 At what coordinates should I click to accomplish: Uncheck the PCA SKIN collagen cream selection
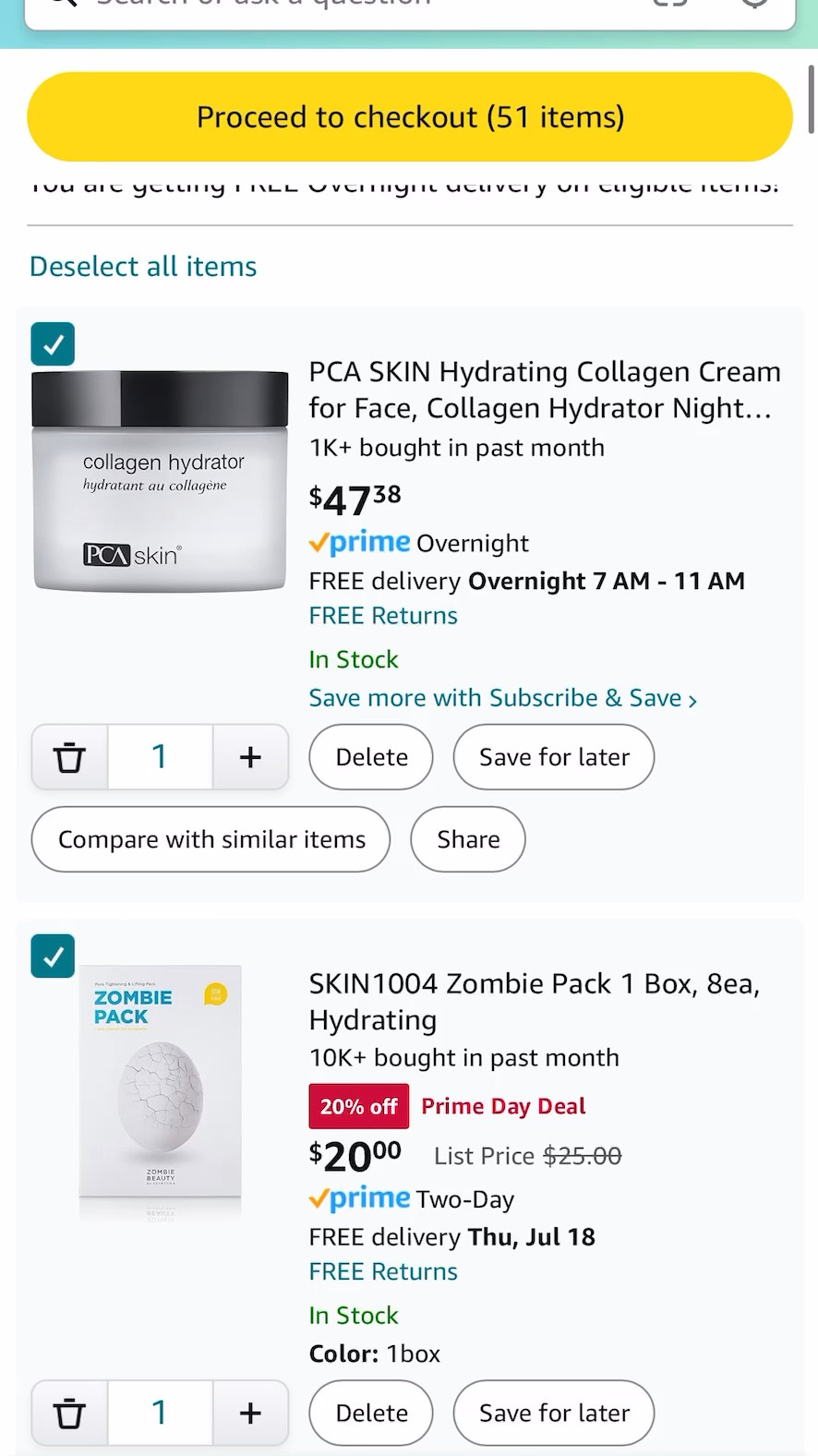[53, 343]
